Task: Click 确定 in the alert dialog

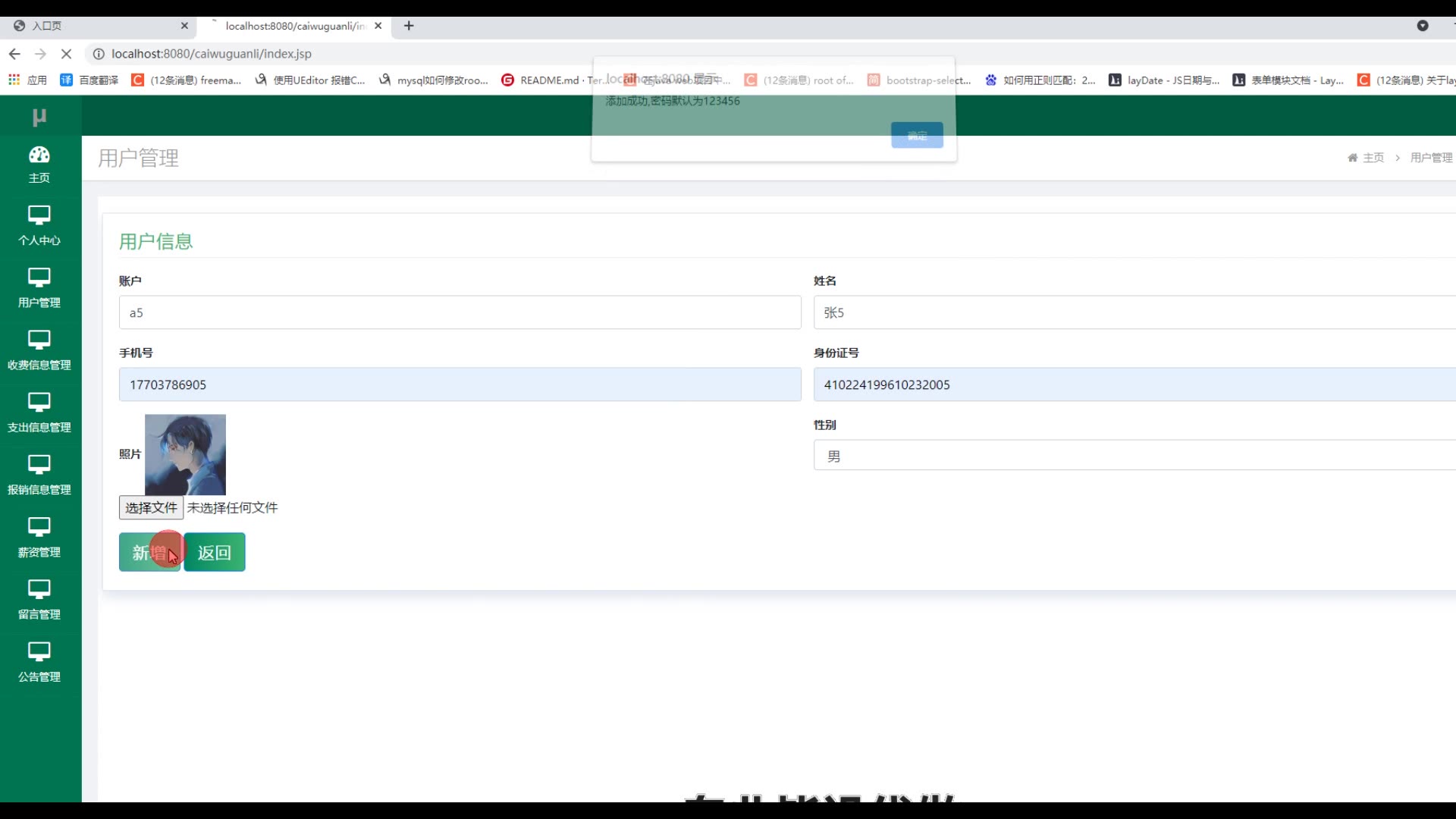Action: 917,136
